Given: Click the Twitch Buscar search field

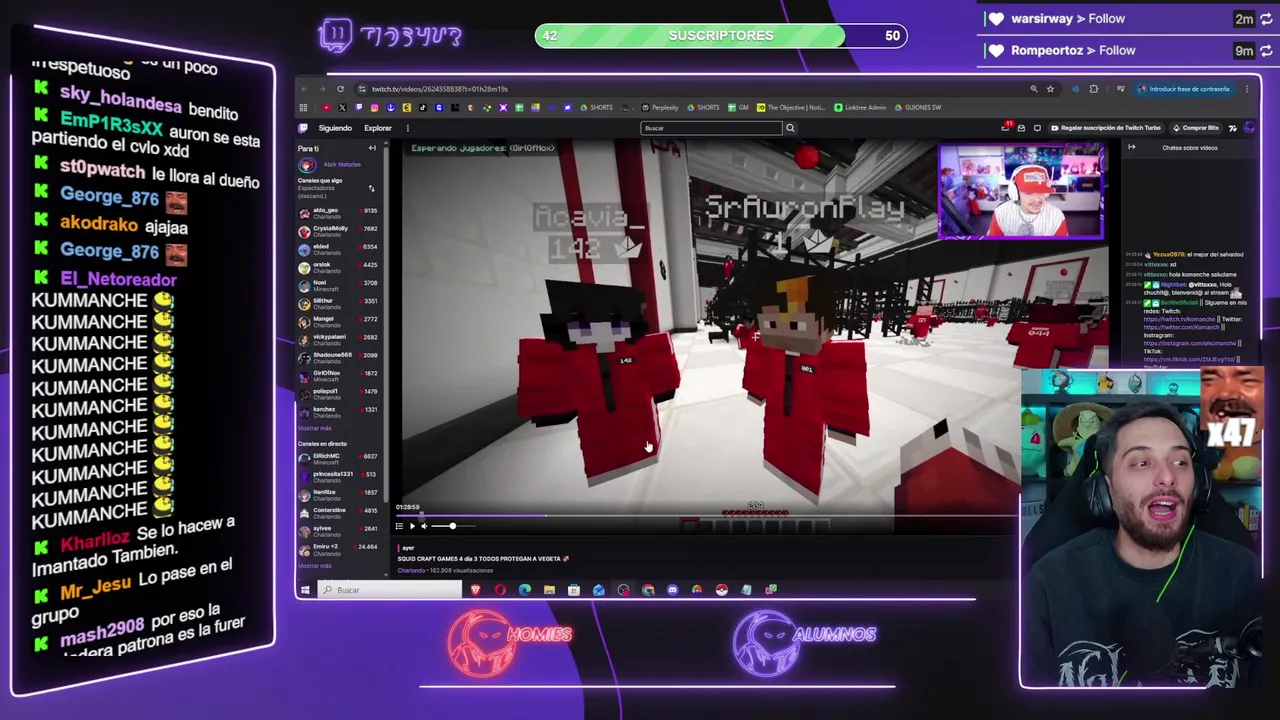Looking at the screenshot, I should [711, 128].
